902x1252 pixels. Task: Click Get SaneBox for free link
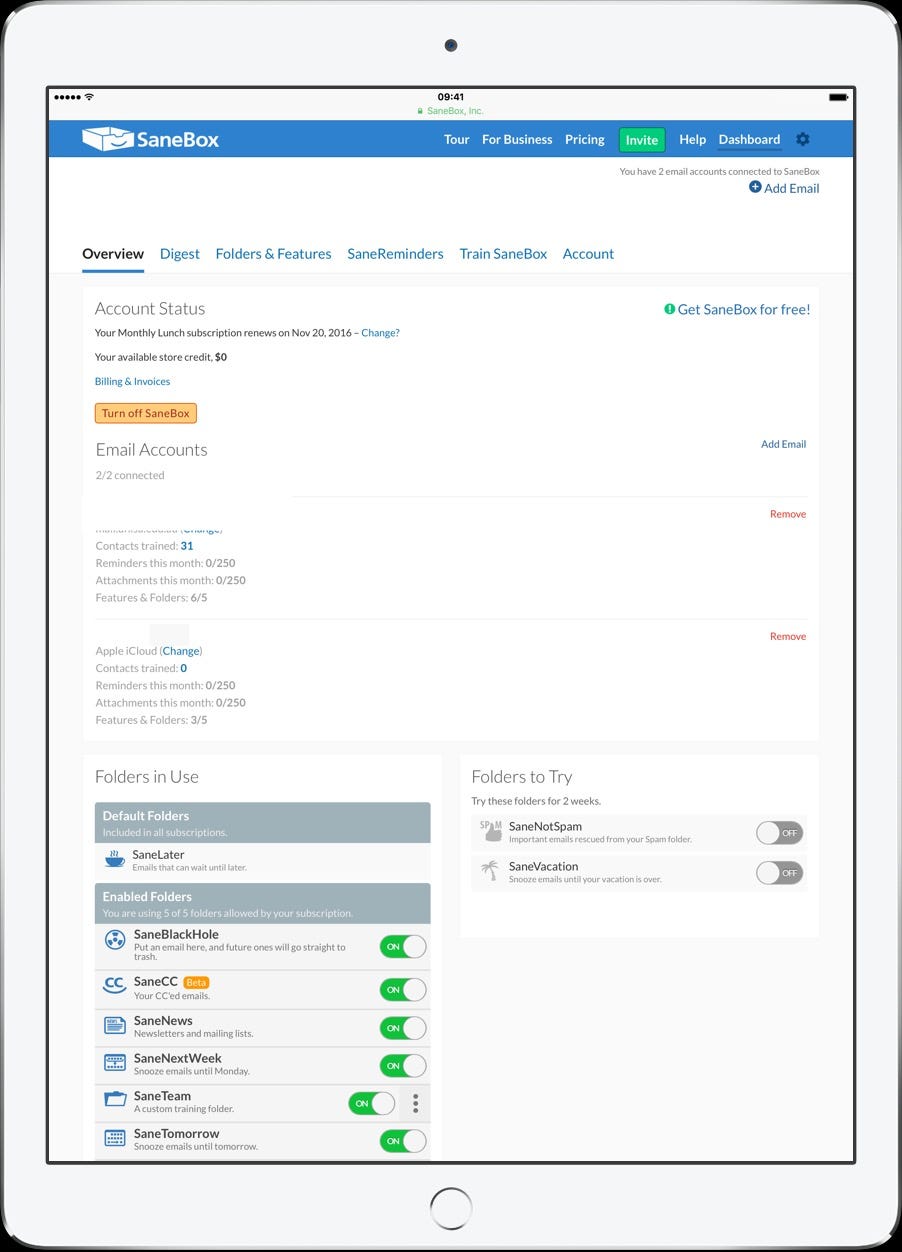[x=737, y=309]
